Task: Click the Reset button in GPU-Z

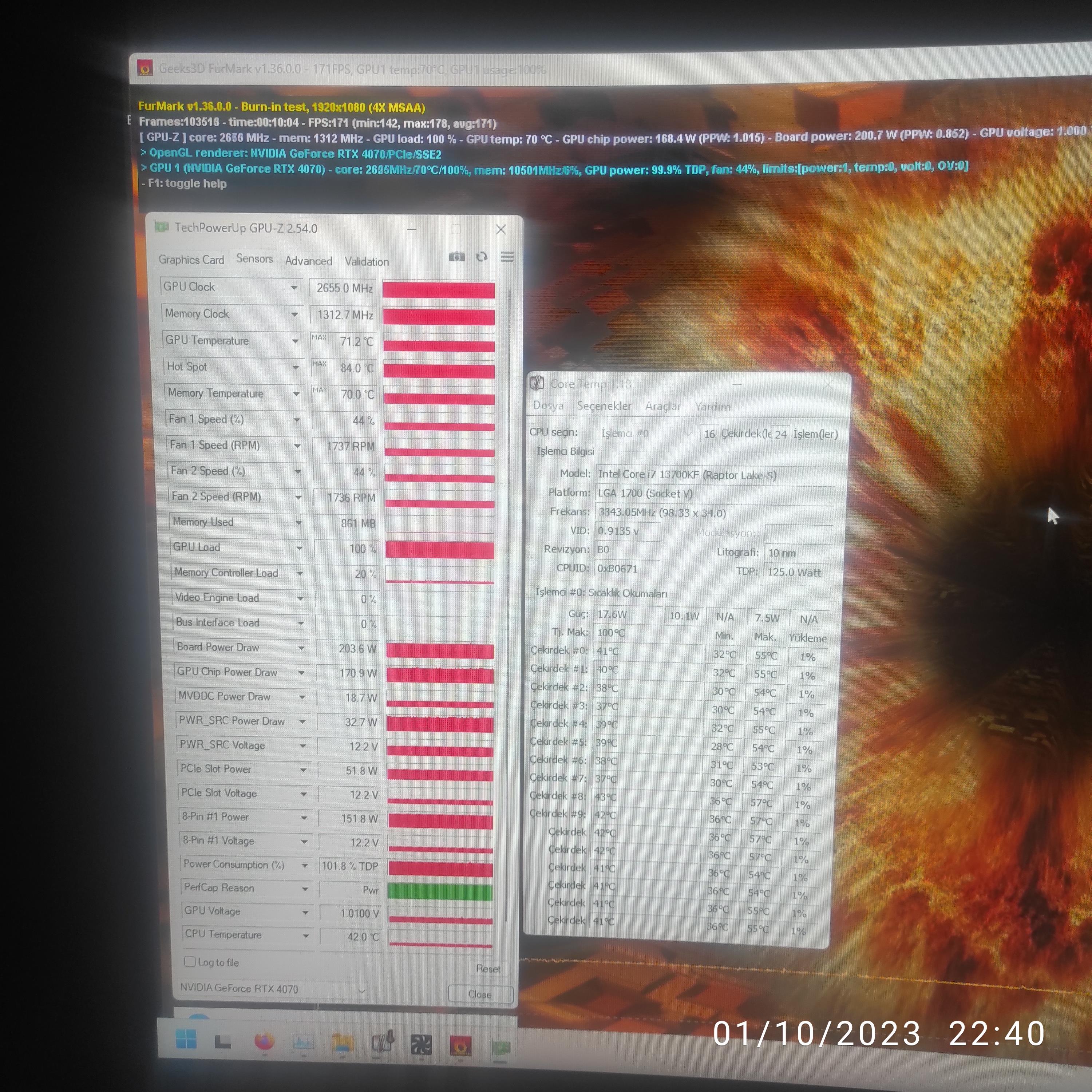Action: 488,969
